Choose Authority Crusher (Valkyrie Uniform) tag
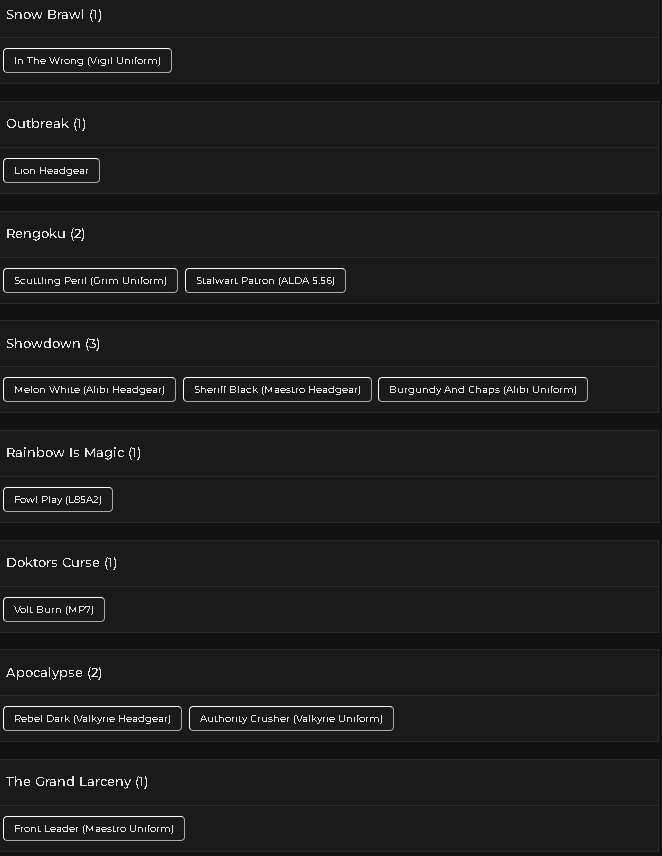 pos(291,718)
